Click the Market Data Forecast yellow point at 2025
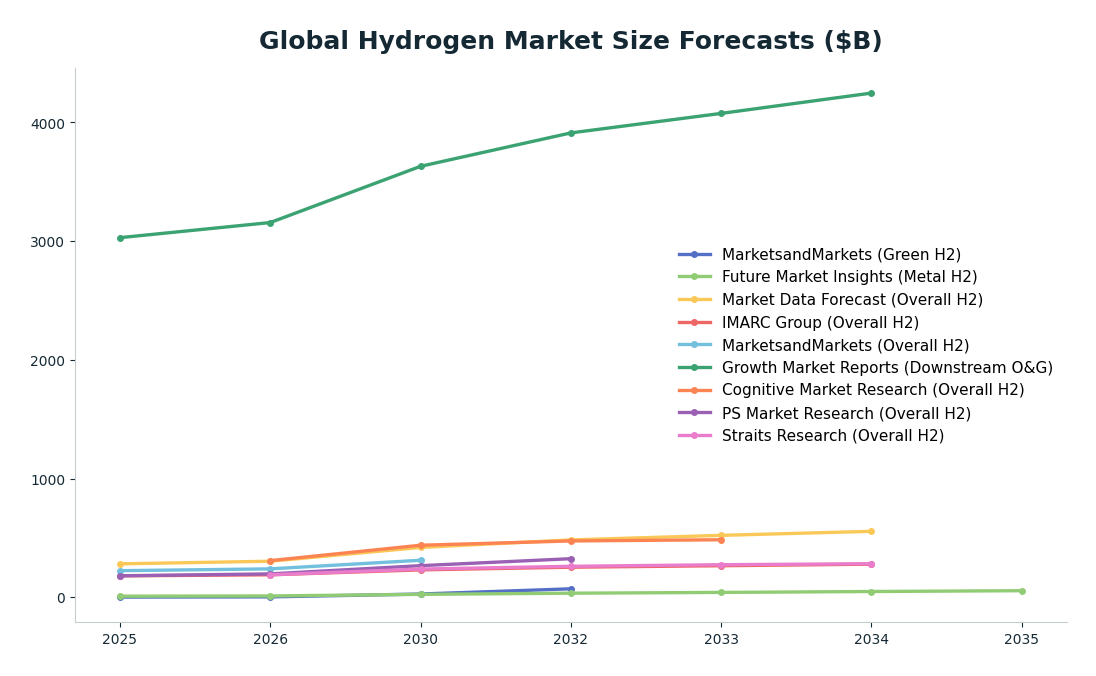The height and width of the screenshot is (676, 1096). tap(120, 564)
